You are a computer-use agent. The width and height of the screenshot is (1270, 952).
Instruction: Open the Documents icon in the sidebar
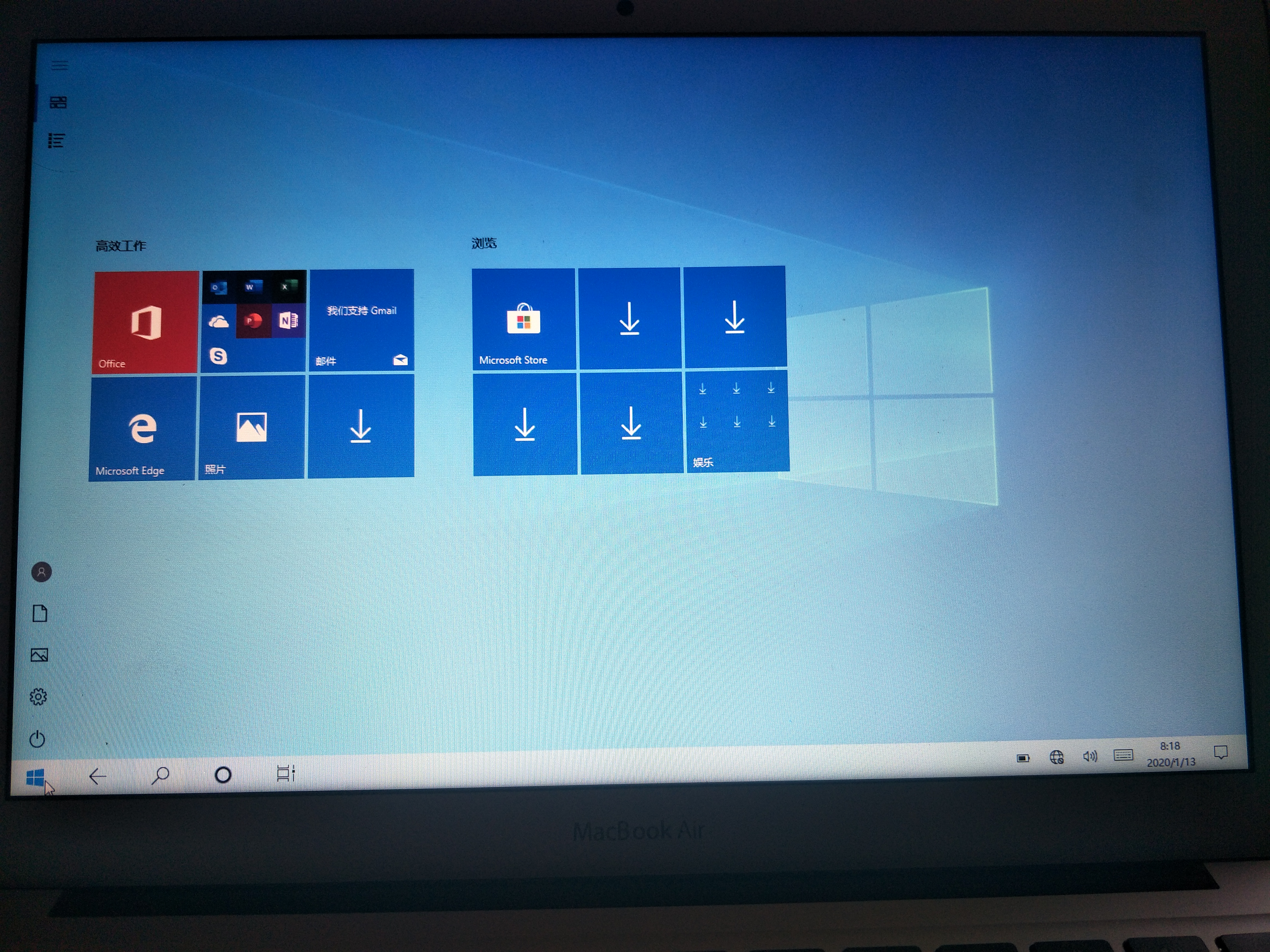[39, 613]
